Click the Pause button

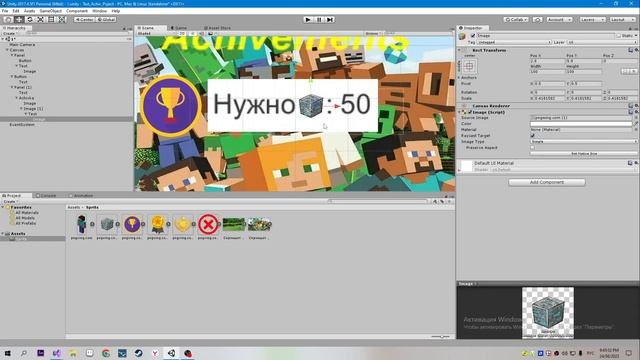click(x=319, y=19)
